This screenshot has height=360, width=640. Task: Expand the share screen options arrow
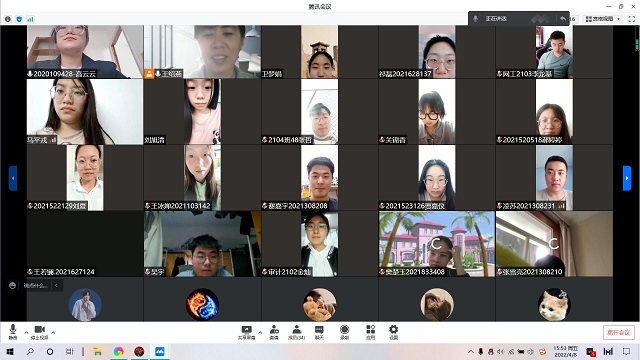pyautogui.click(x=260, y=333)
